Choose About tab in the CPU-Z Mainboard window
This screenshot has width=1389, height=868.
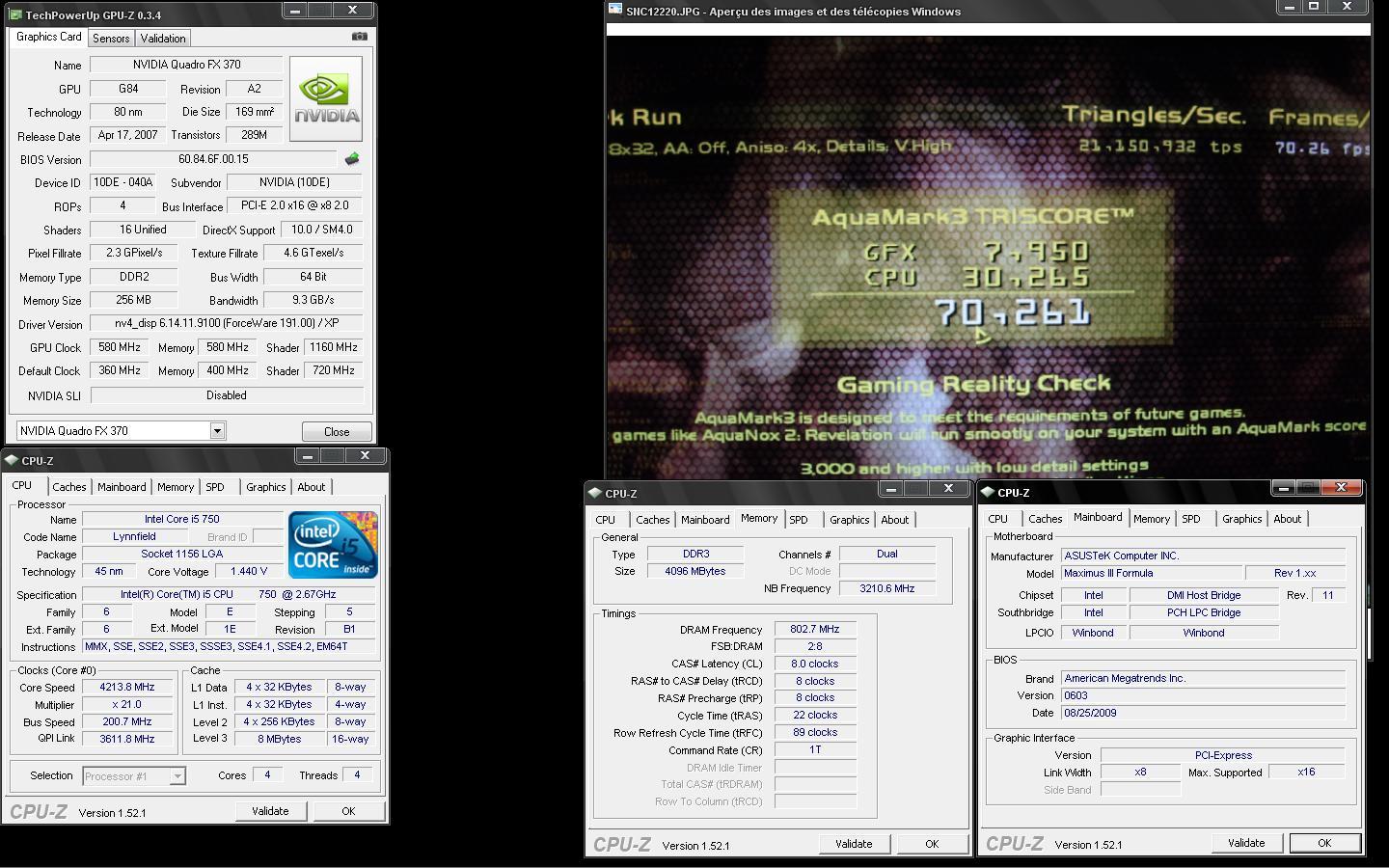(1287, 519)
